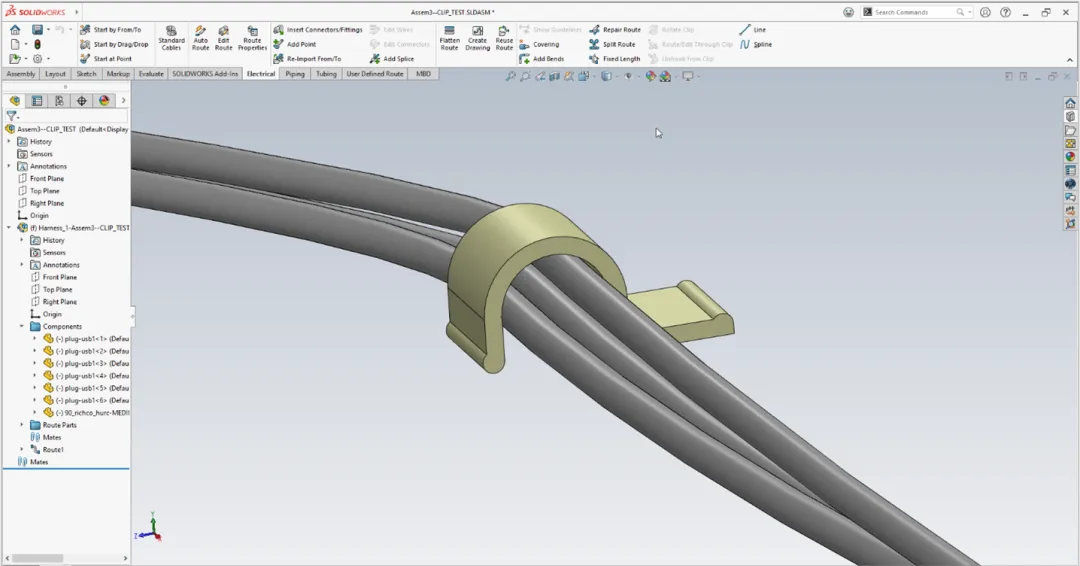Open the DisplayManager tab
Image resolution: width=1080 pixels, height=566 pixels.
coord(104,101)
